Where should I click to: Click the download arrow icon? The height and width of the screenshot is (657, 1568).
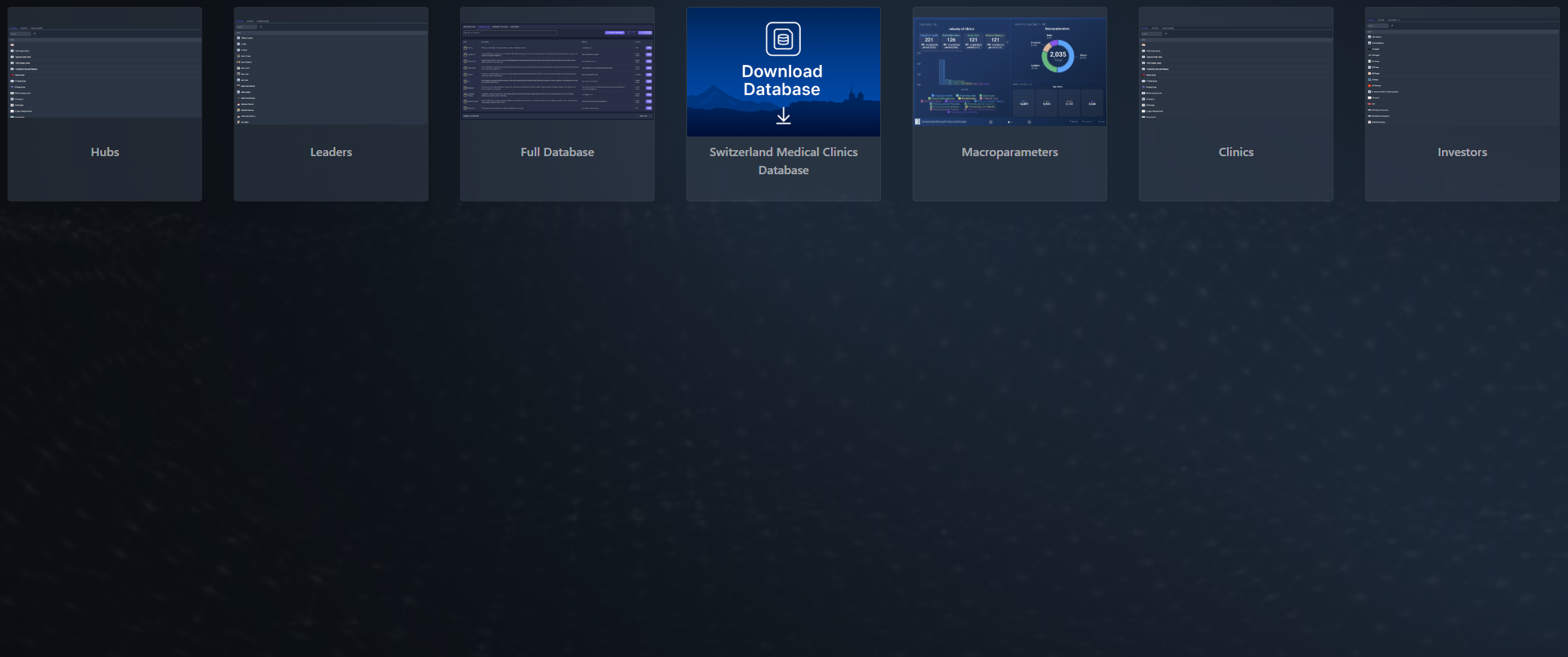click(x=784, y=115)
